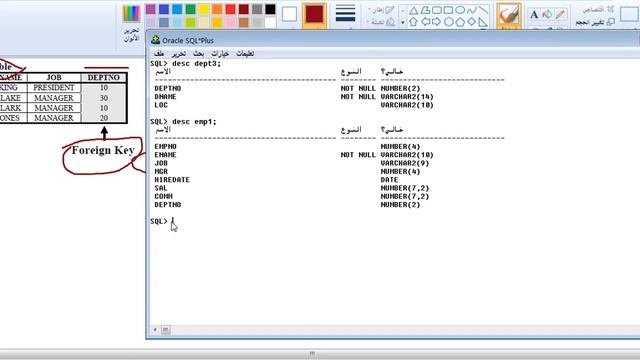Click the PRESIDENT cell in Paint table
The height and width of the screenshot is (360, 640).
point(54,88)
